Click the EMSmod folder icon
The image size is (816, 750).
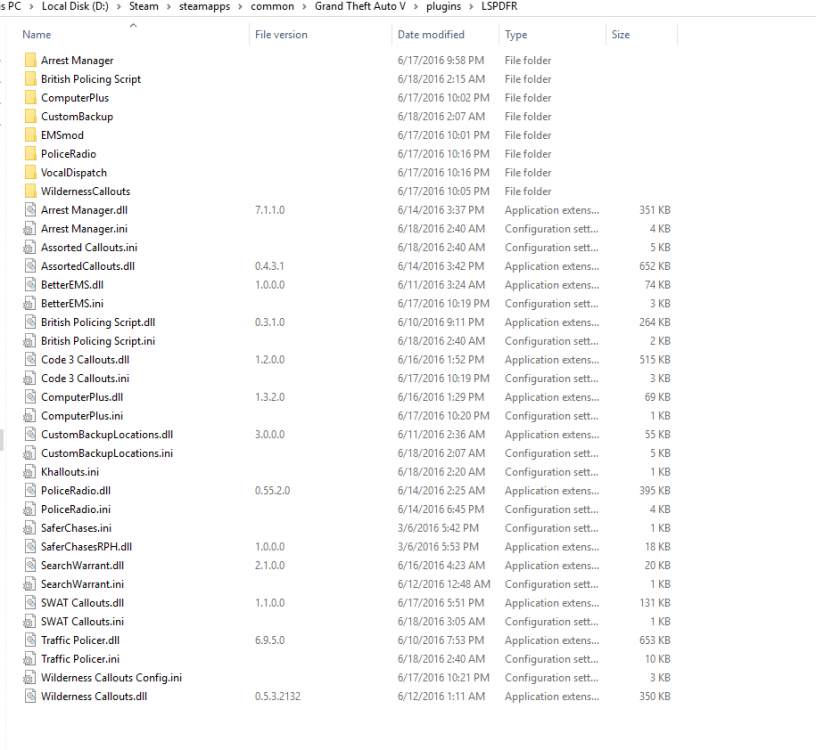coord(31,135)
